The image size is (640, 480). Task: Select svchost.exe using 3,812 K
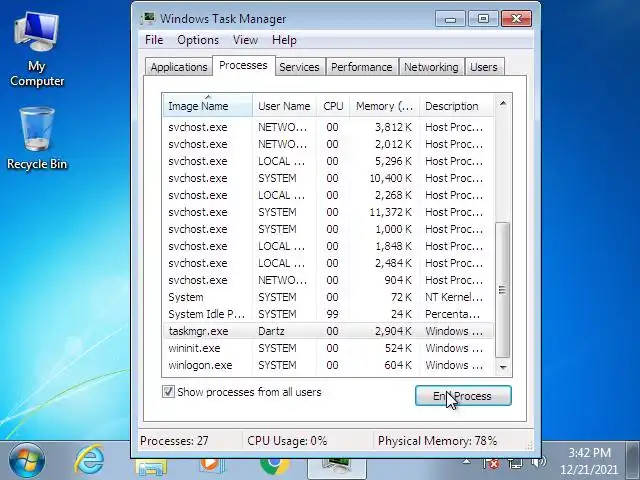(x=328, y=127)
